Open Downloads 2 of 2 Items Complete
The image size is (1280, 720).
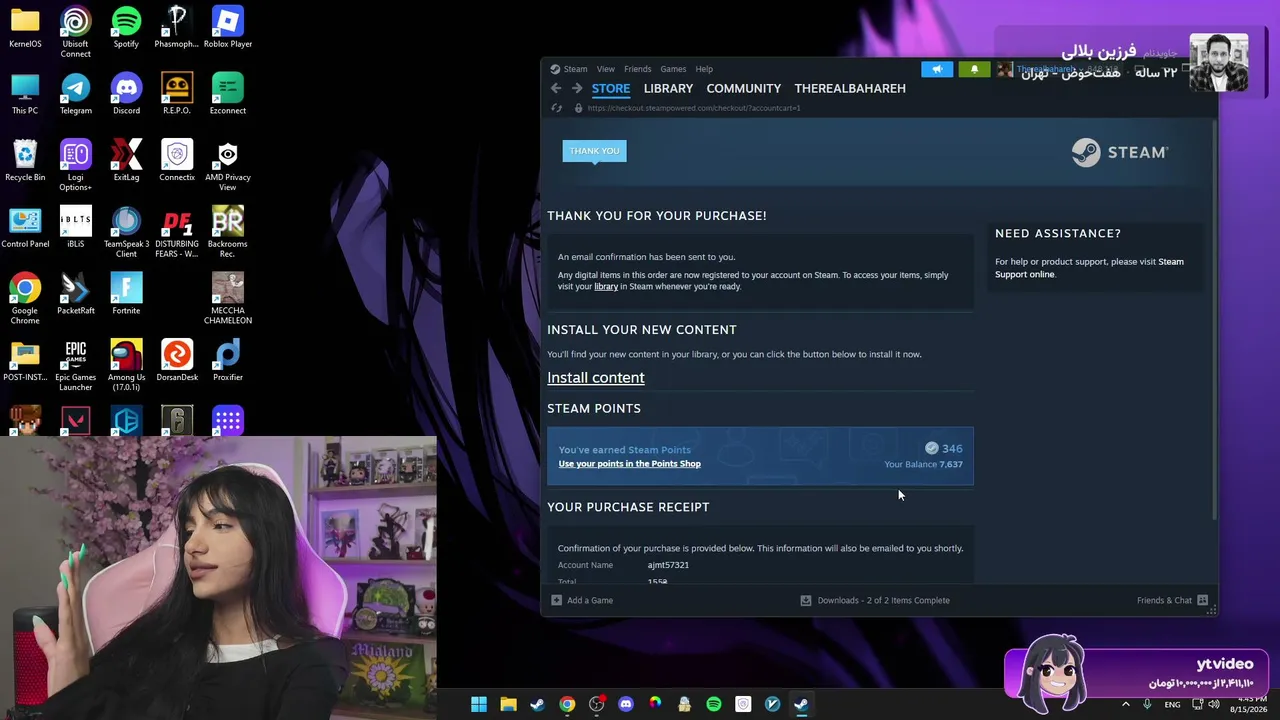coord(884,600)
